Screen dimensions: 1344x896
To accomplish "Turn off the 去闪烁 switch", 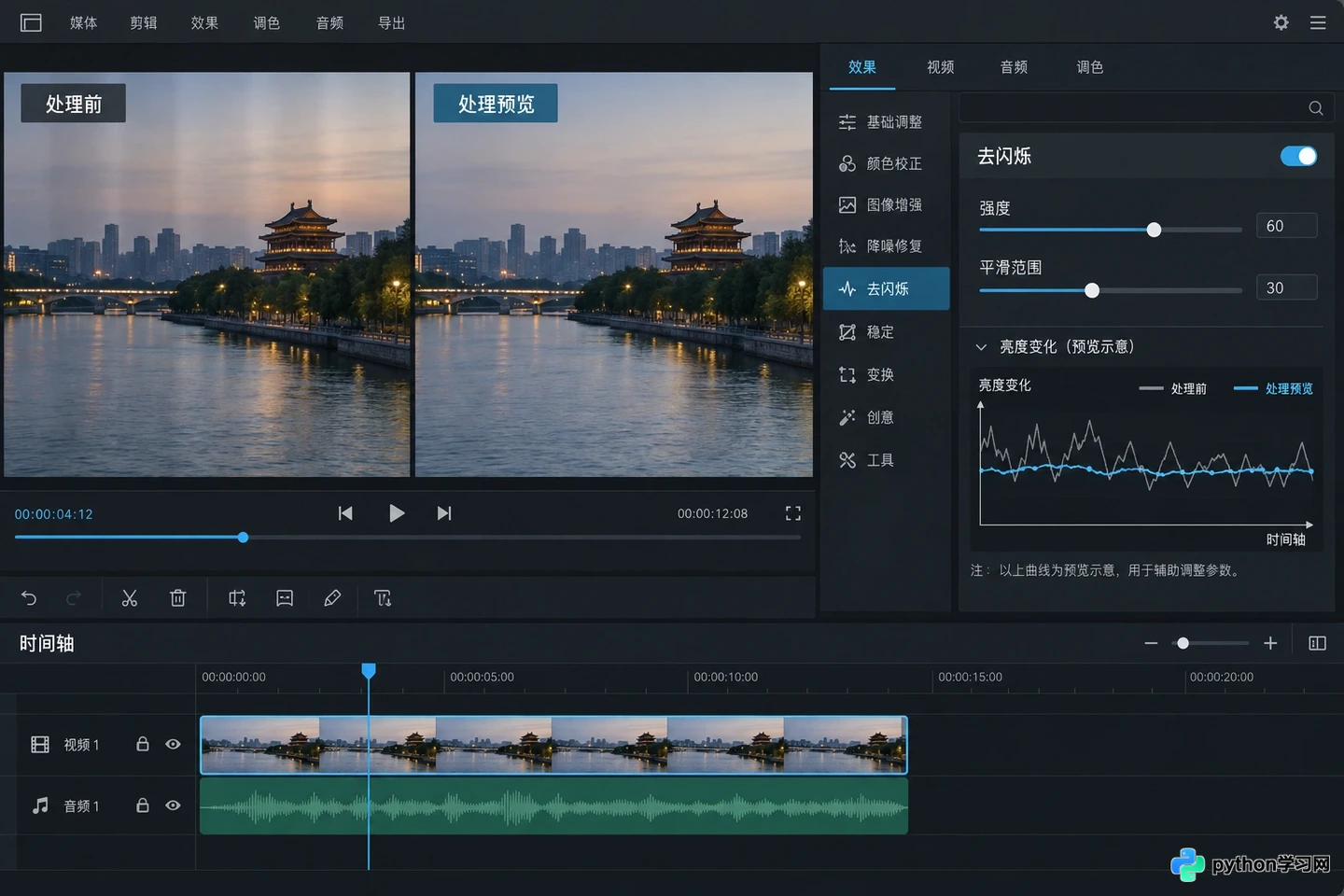I will pos(1298,156).
